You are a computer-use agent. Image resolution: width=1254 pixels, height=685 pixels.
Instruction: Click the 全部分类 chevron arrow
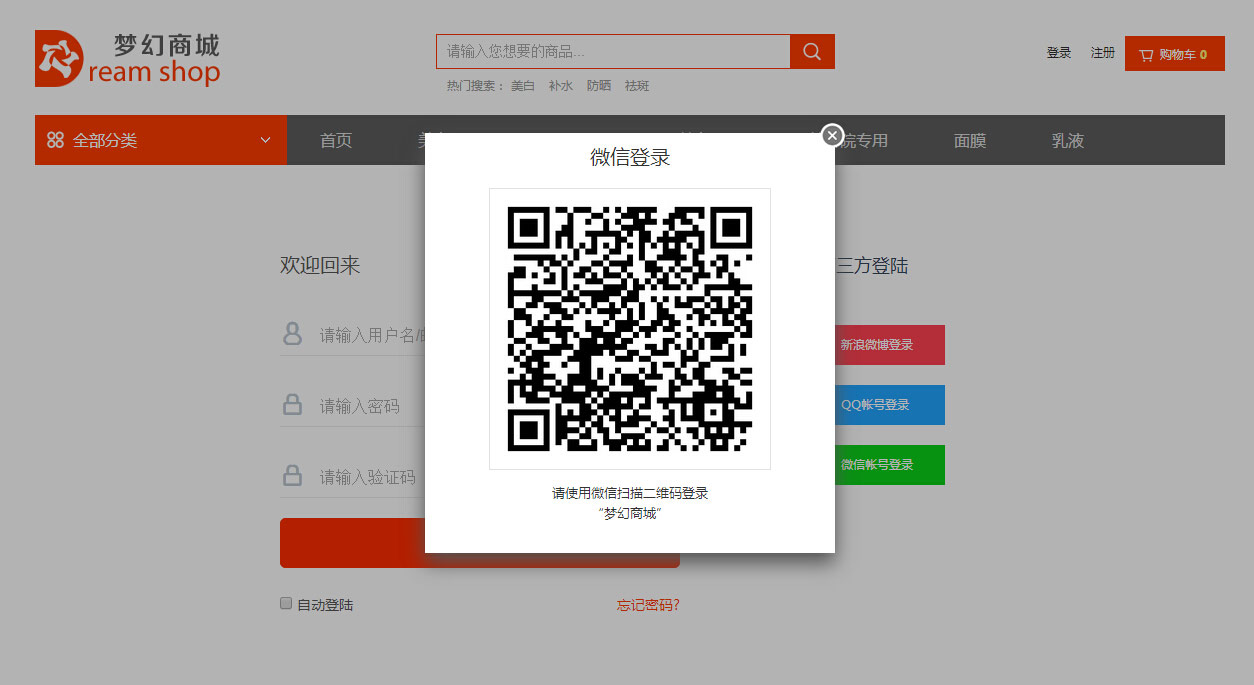pos(266,141)
